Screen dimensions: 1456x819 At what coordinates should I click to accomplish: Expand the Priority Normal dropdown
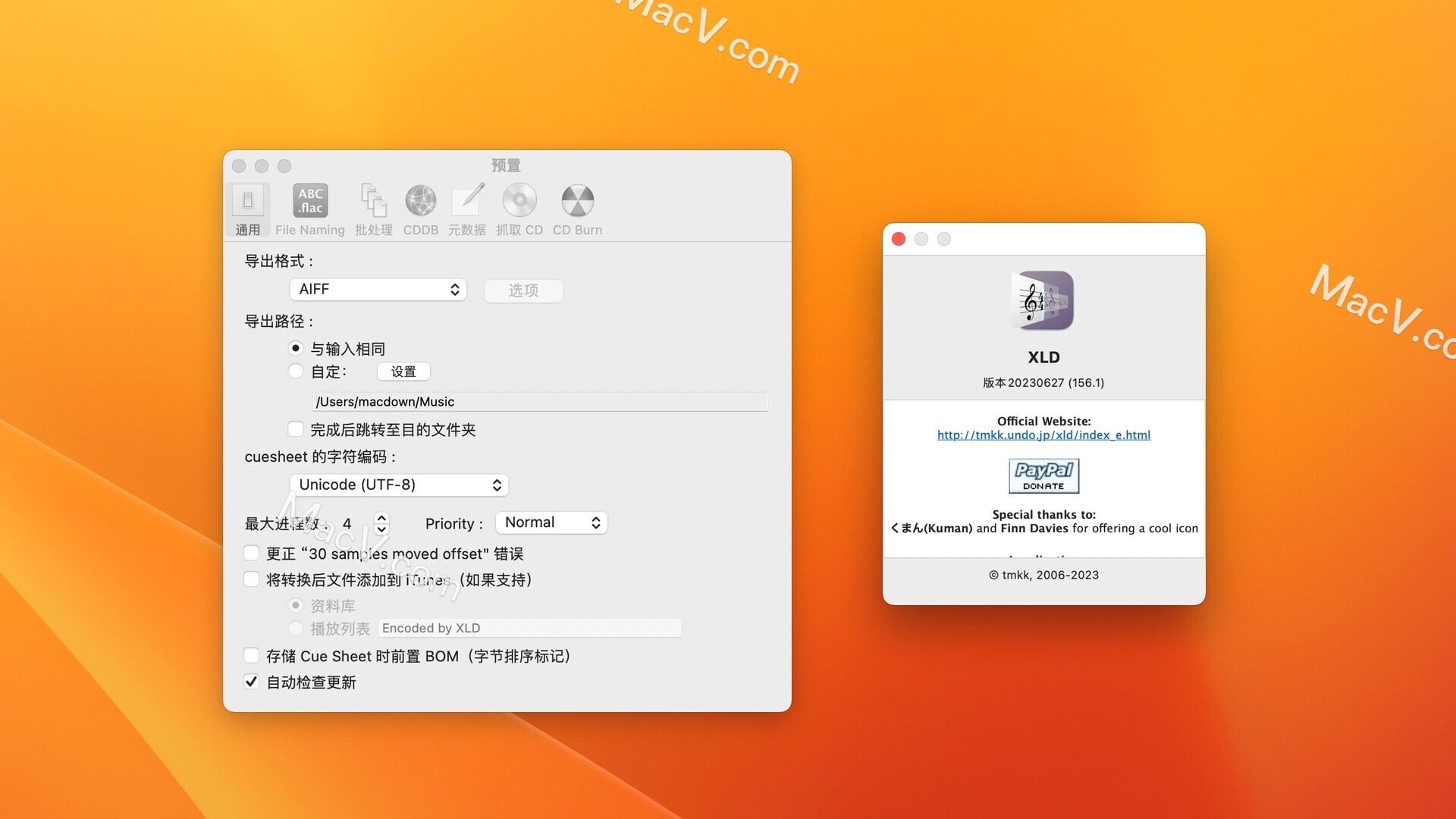(x=551, y=522)
